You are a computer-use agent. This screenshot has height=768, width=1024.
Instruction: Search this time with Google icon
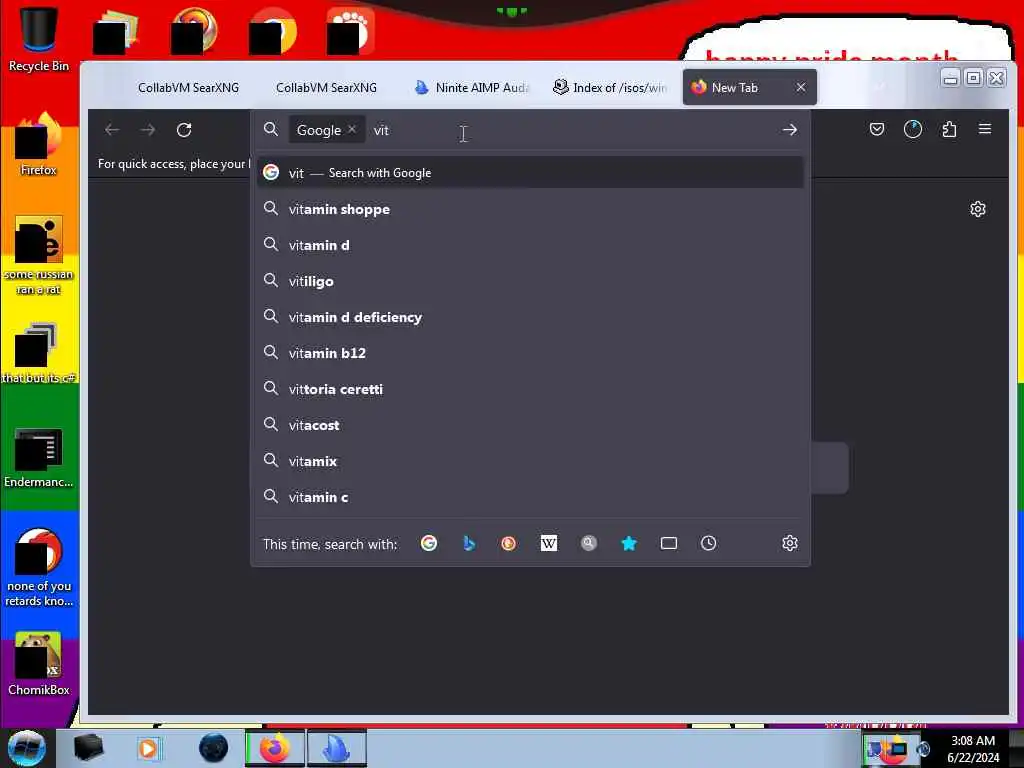[x=429, y=543]
